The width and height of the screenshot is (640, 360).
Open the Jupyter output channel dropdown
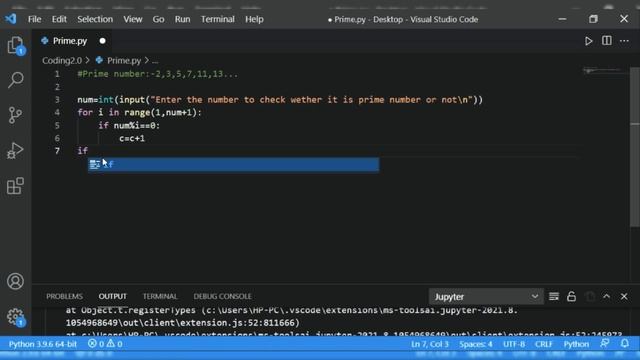486,297
